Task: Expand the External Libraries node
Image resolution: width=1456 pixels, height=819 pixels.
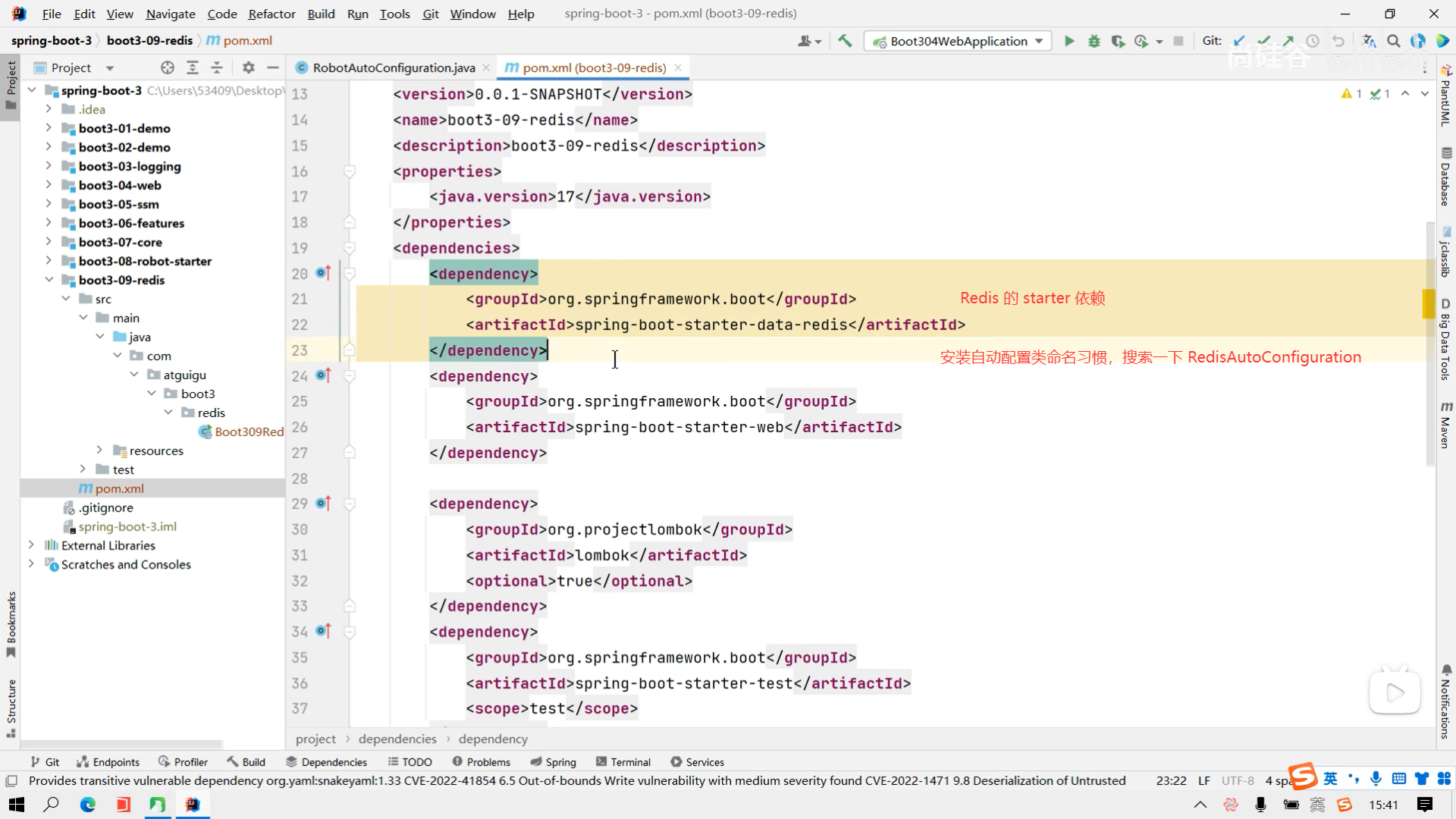Action: 31,545
